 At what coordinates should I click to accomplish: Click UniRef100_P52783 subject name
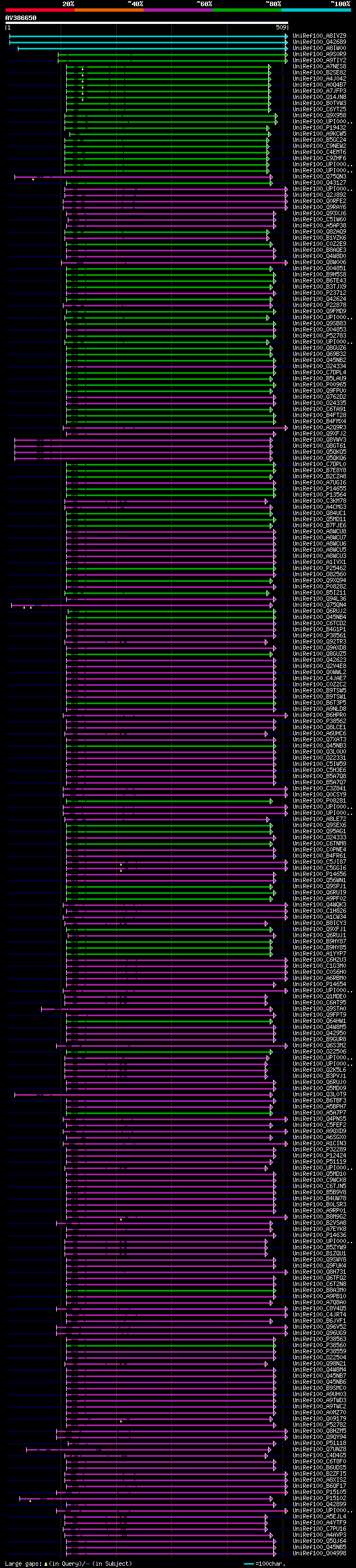tap(319, 335)
